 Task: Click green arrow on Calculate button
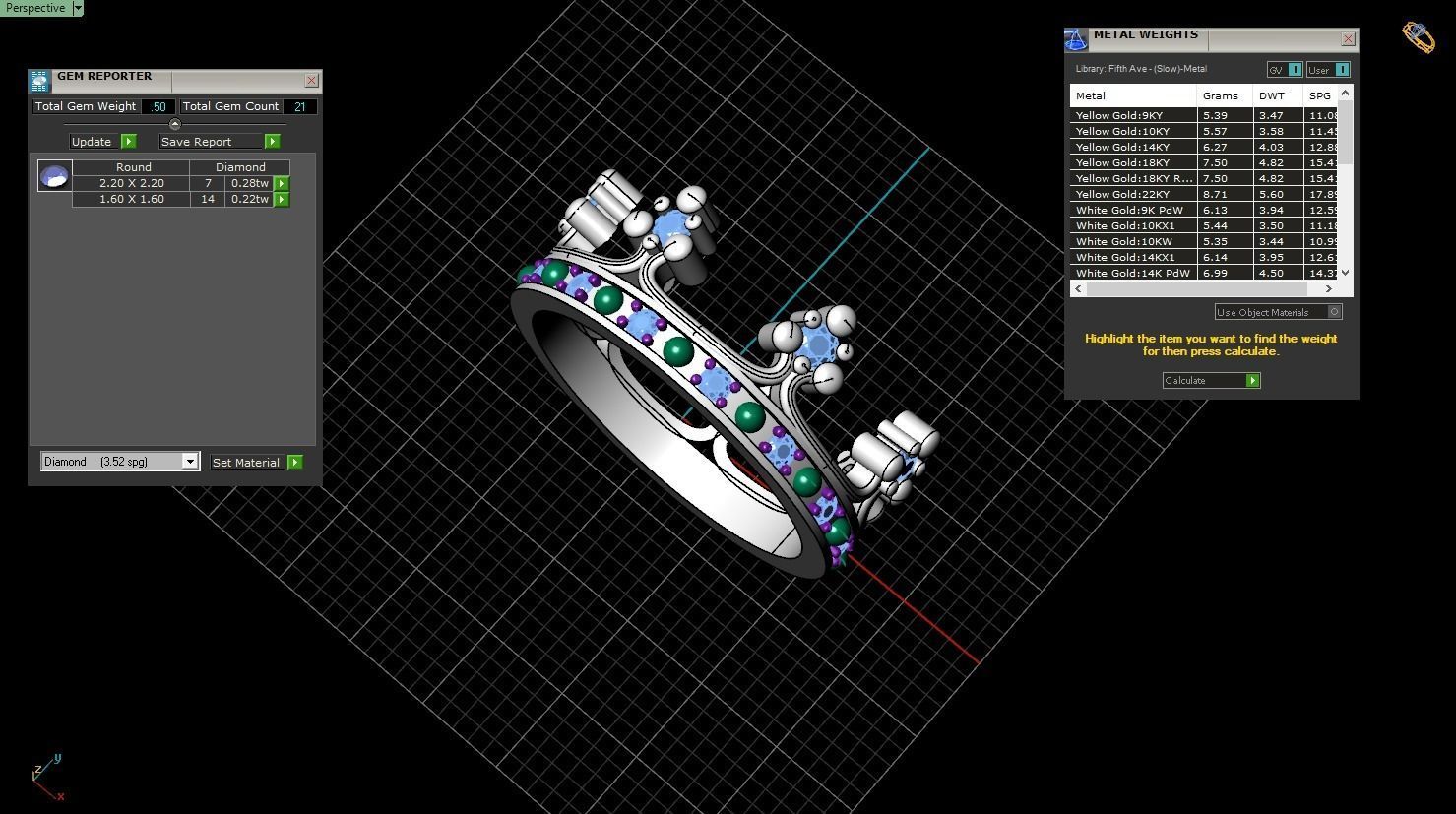pos(1252,381)
